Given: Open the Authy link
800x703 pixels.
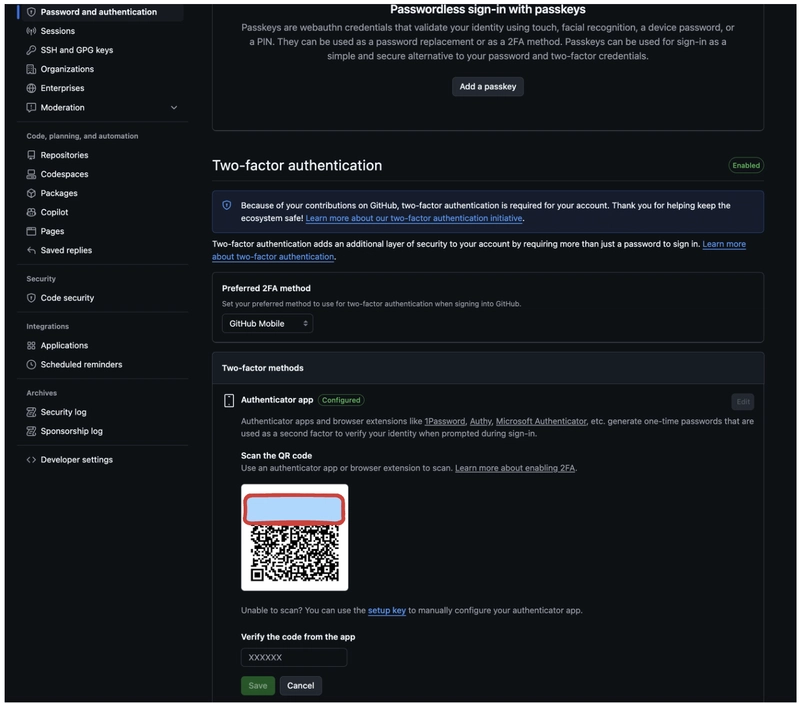Looking at the screenshot, I should point(481,421).
